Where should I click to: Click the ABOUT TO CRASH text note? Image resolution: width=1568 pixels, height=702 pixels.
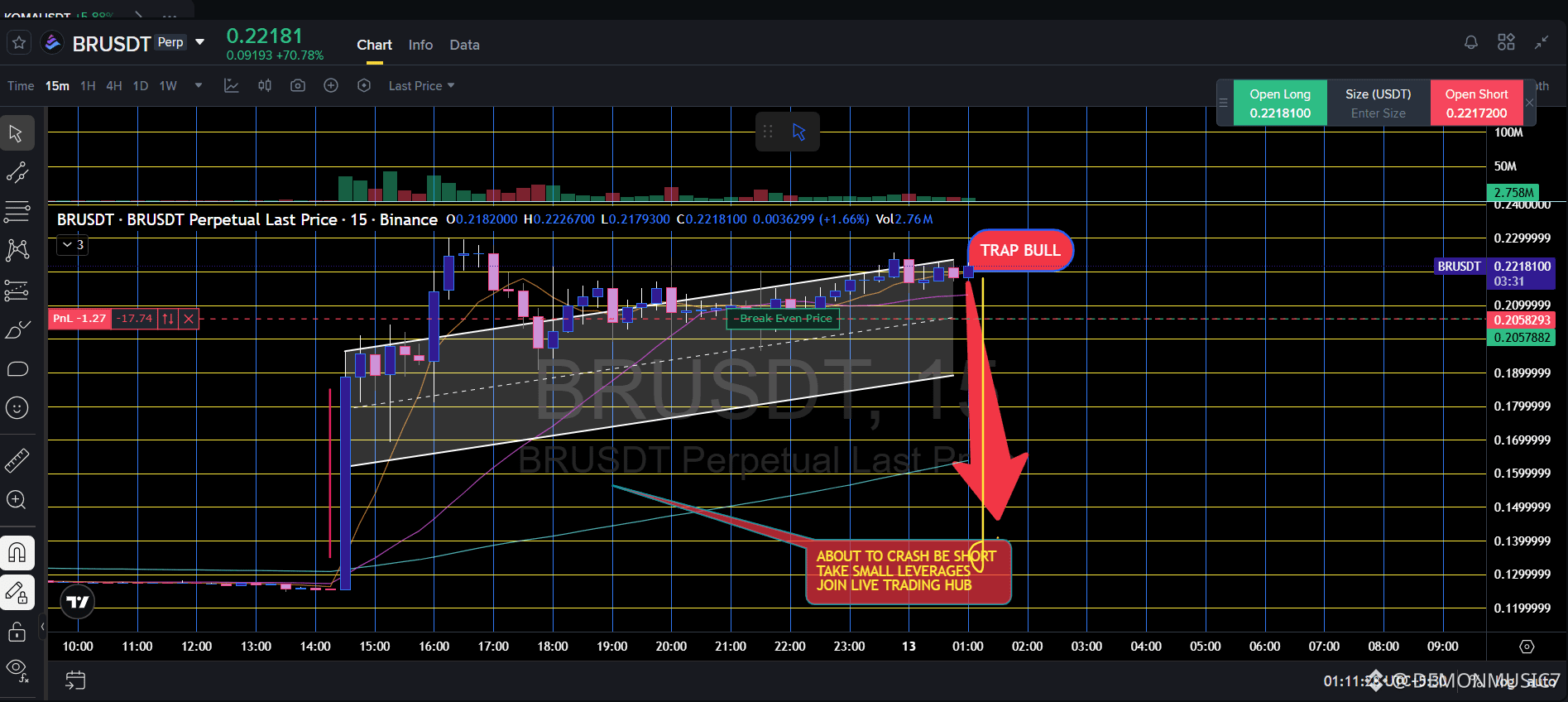pos(908,571)
